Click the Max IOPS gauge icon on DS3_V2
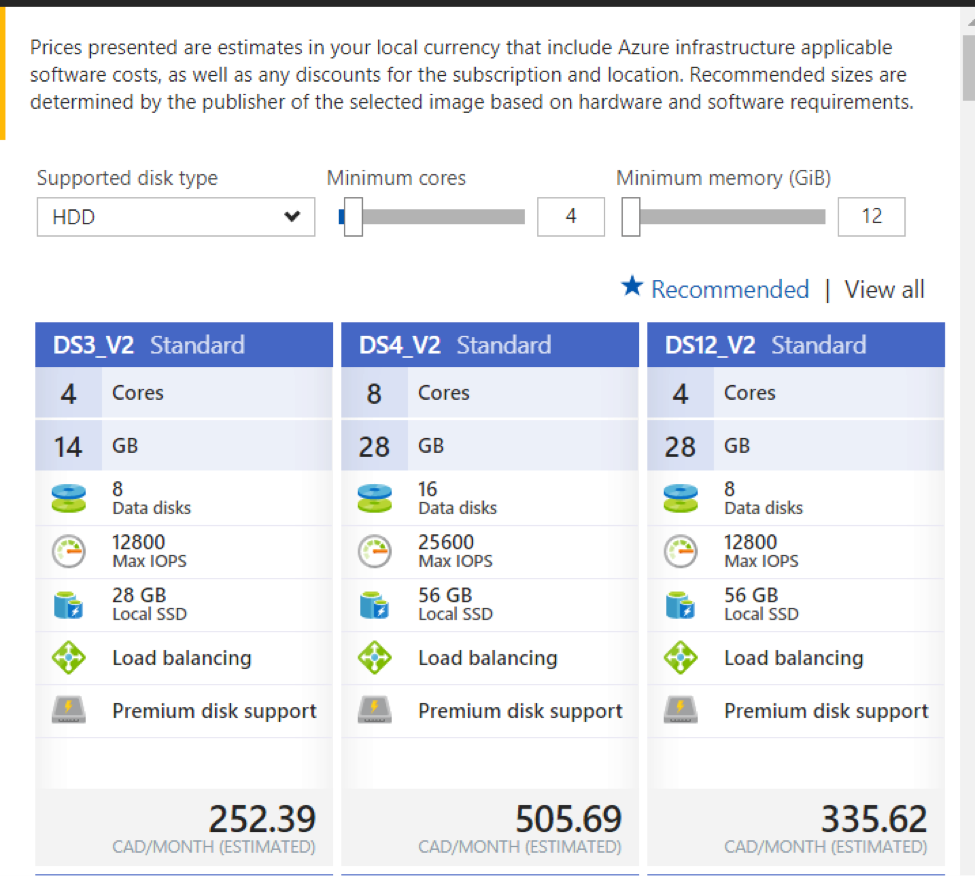975x876 pixels. click(68, 550)
